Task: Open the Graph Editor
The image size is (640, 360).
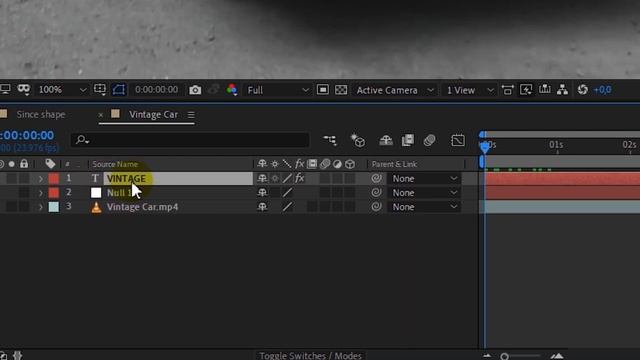Action: click(458, 140)
